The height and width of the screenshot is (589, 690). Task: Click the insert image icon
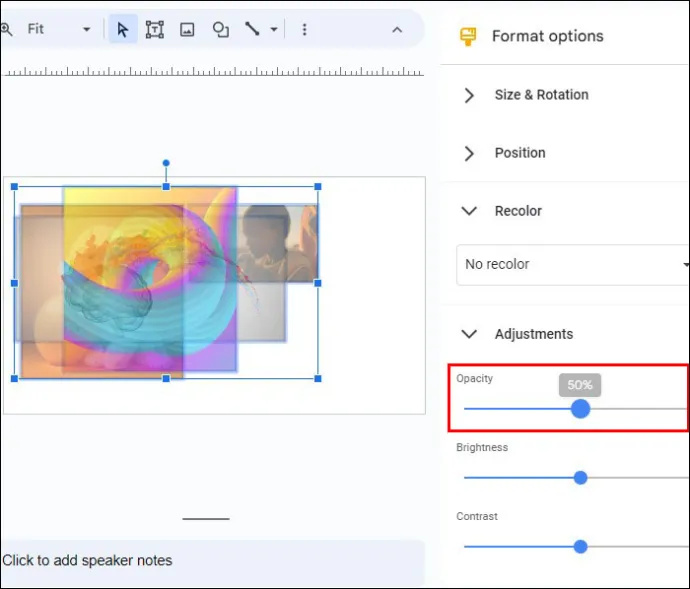(x=187, y=29)
